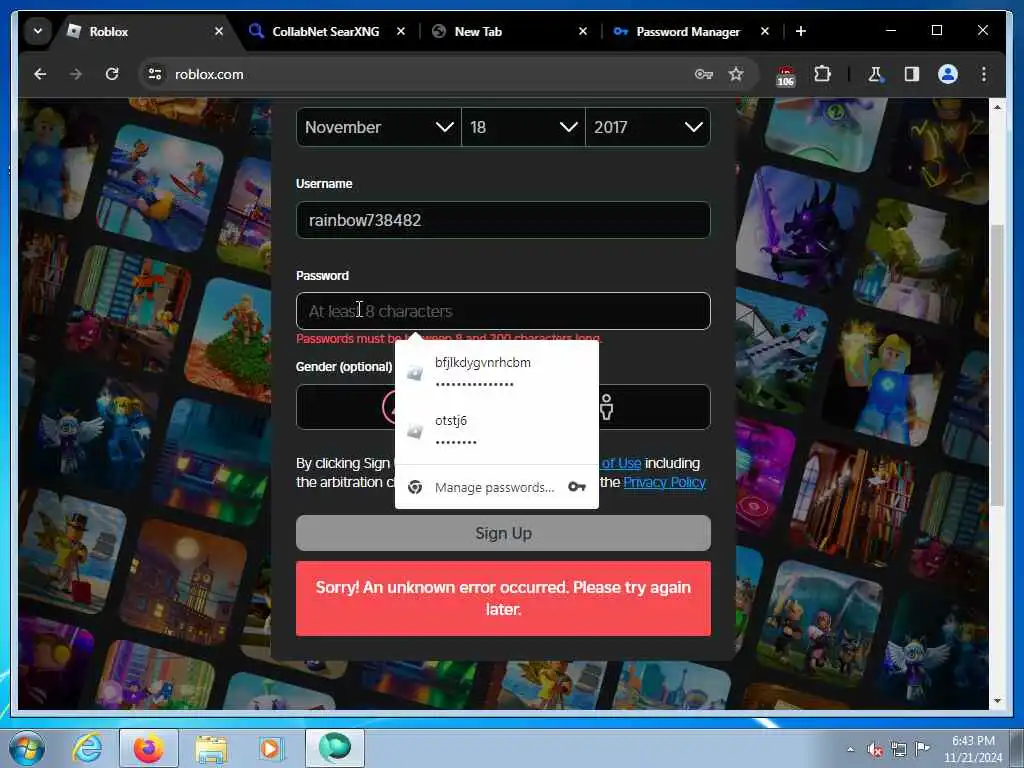The height and width of the screenshot is (768, 1024).
Task: Click the browser forward arrow
Action: [76, 74]
